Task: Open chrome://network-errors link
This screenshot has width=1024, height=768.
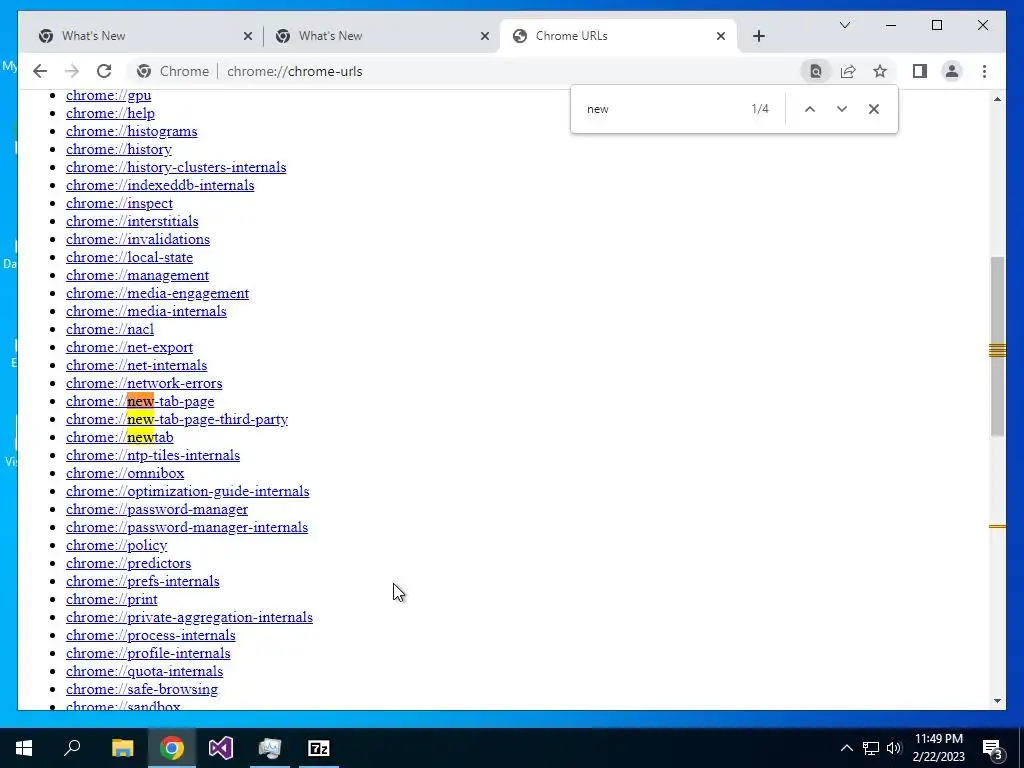Action: [144, 383]
